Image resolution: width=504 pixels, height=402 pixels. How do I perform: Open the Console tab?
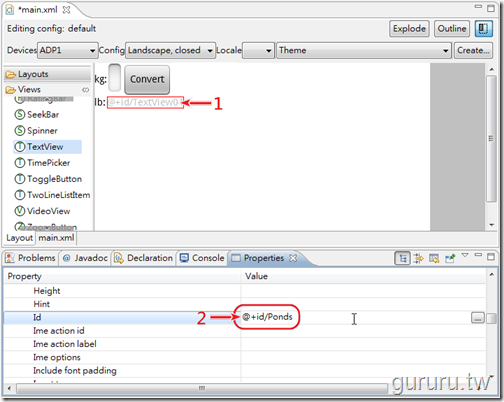pos(202,258)
